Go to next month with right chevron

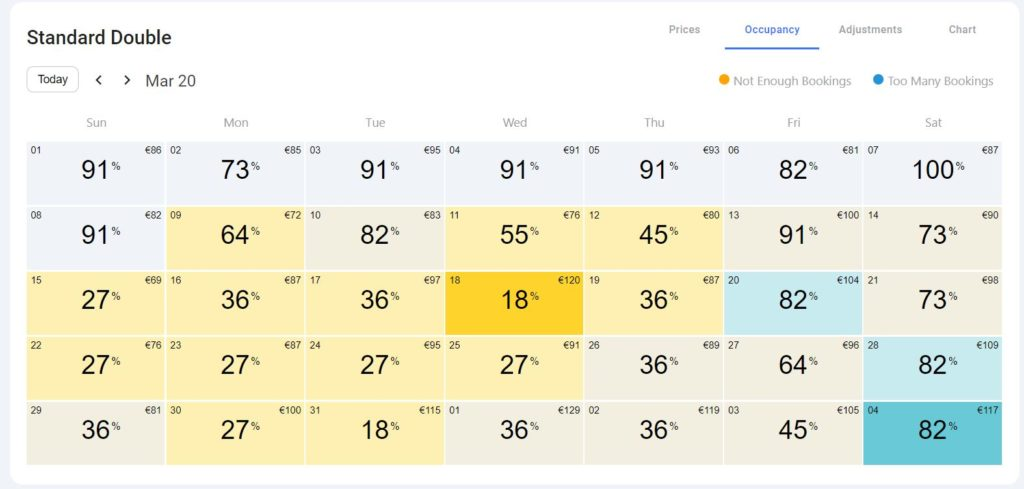[x=127, y=80]
